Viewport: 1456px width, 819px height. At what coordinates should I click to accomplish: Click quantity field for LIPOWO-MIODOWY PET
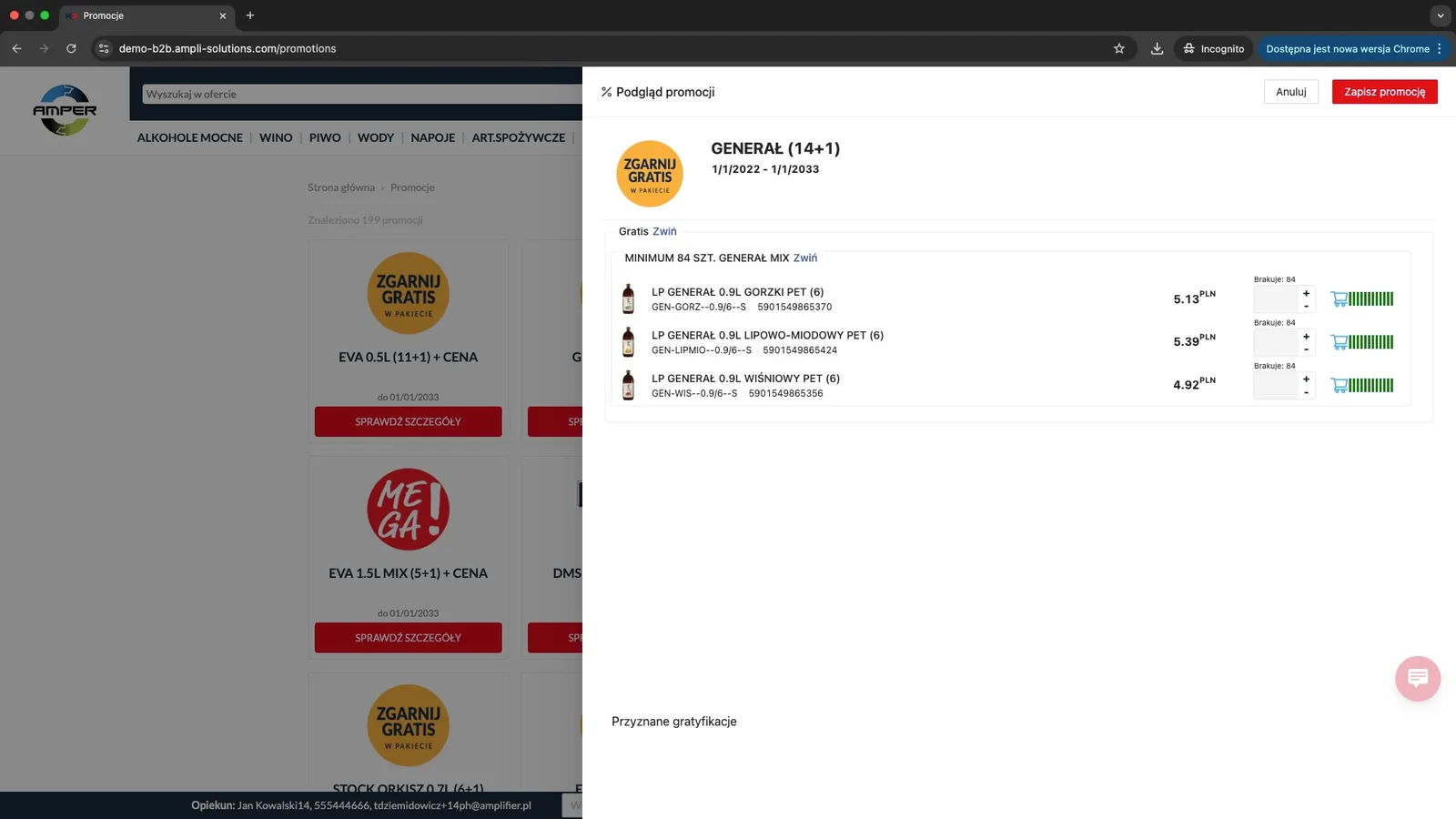(x=1276, y=342)
